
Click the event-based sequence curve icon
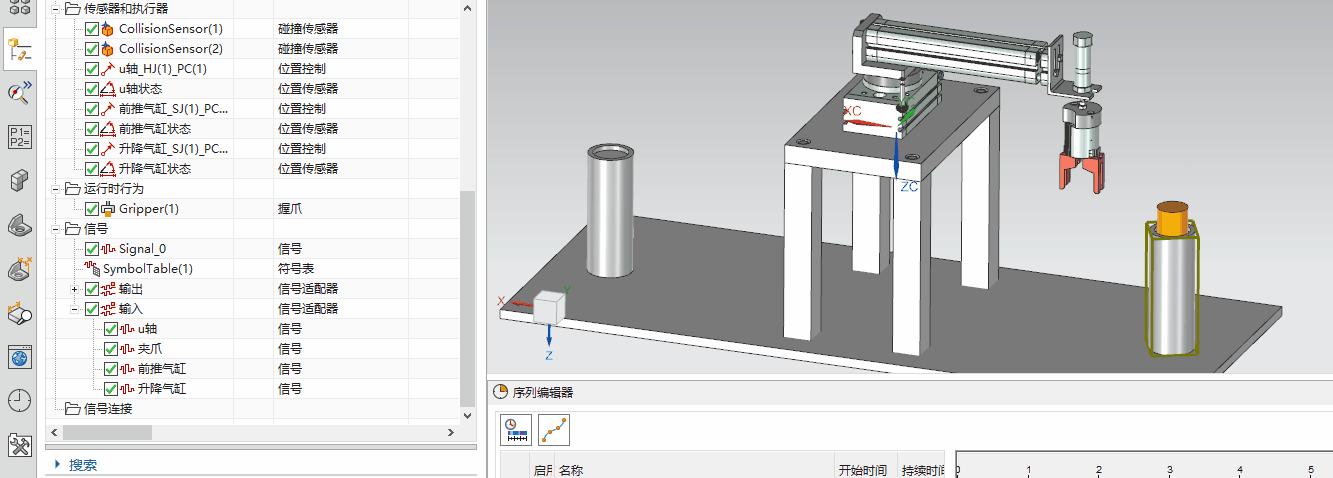click(554, 430)
